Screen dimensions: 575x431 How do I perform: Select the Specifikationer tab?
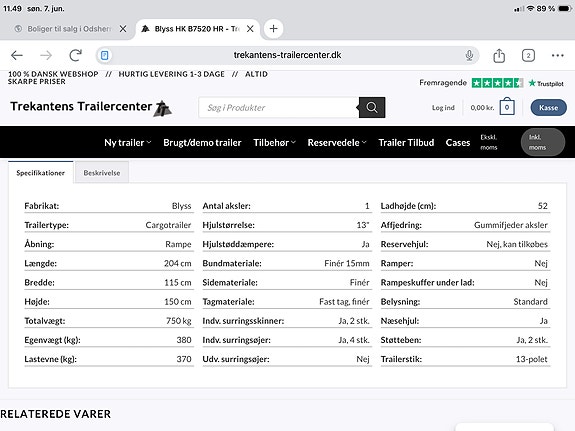coord(41,173)
